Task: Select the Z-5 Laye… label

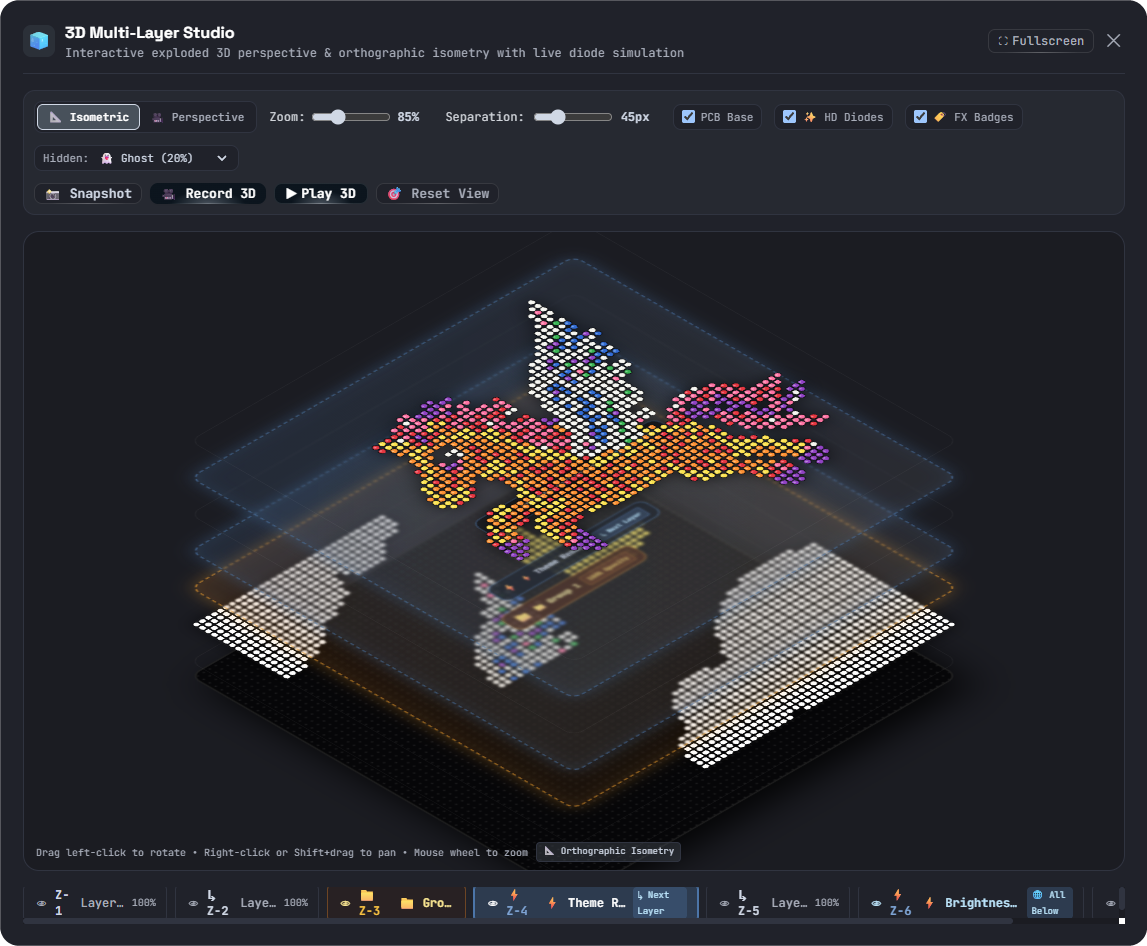Action: pyautogui.click(x=790, y=904)
